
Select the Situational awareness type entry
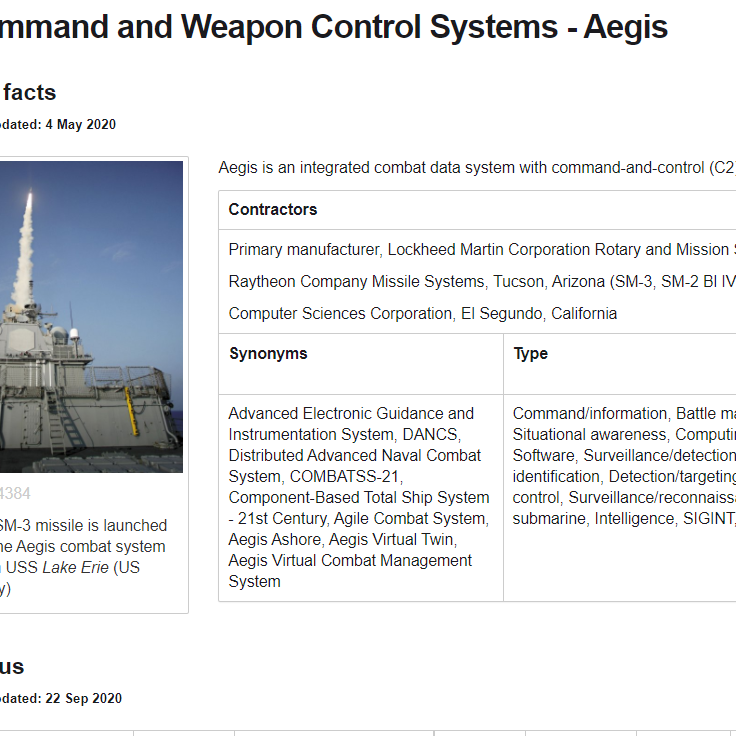(x=590, y=434)
